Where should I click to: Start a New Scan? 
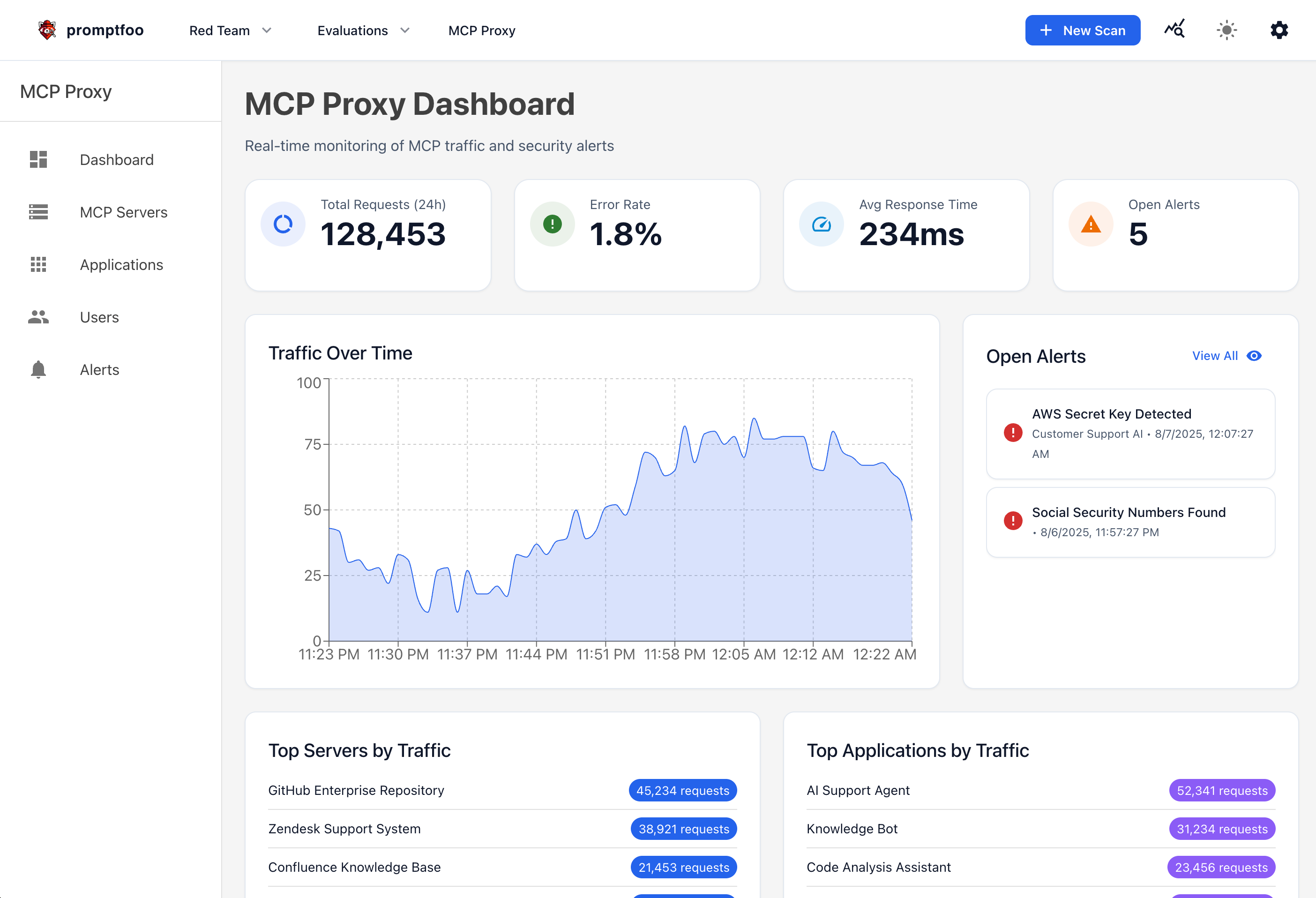click(x=1082, y=30)
